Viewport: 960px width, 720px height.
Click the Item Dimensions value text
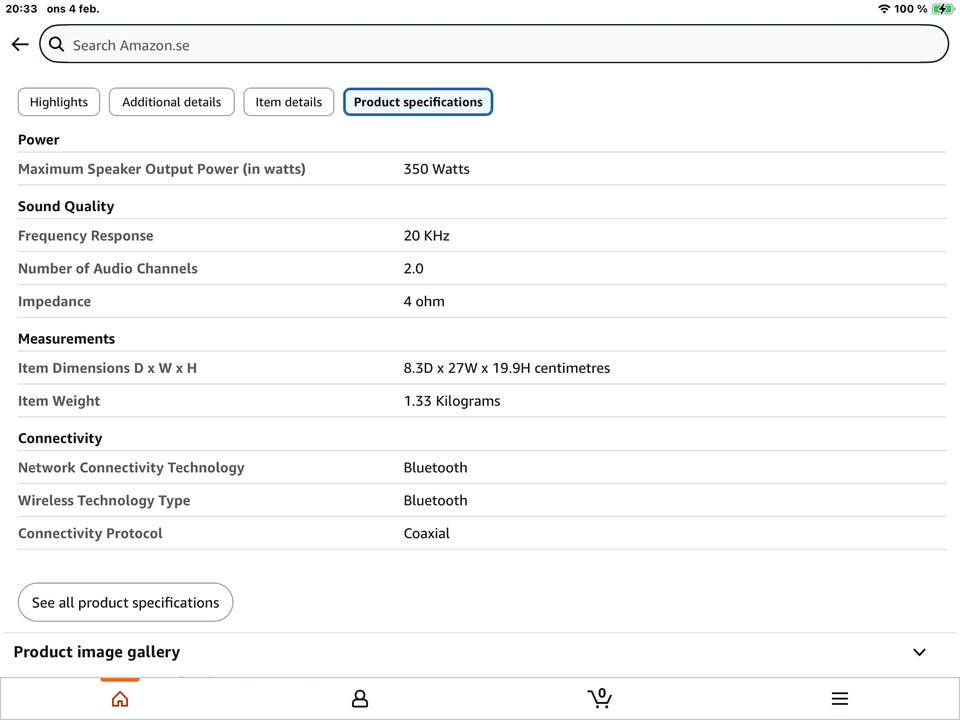pyautogui.click(x=506, y=368)
